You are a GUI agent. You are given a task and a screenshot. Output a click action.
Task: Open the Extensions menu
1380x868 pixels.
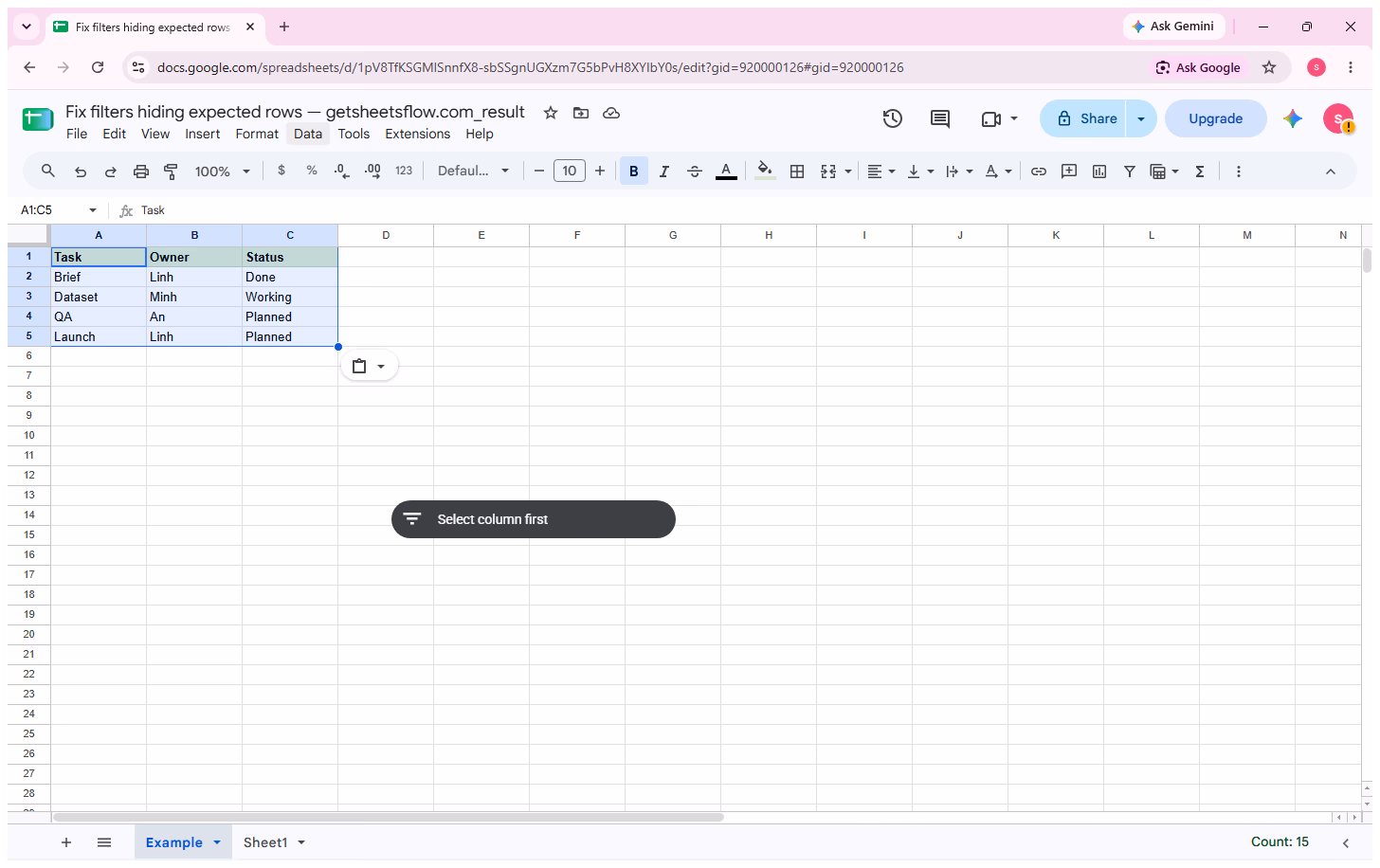pos(418,135)
